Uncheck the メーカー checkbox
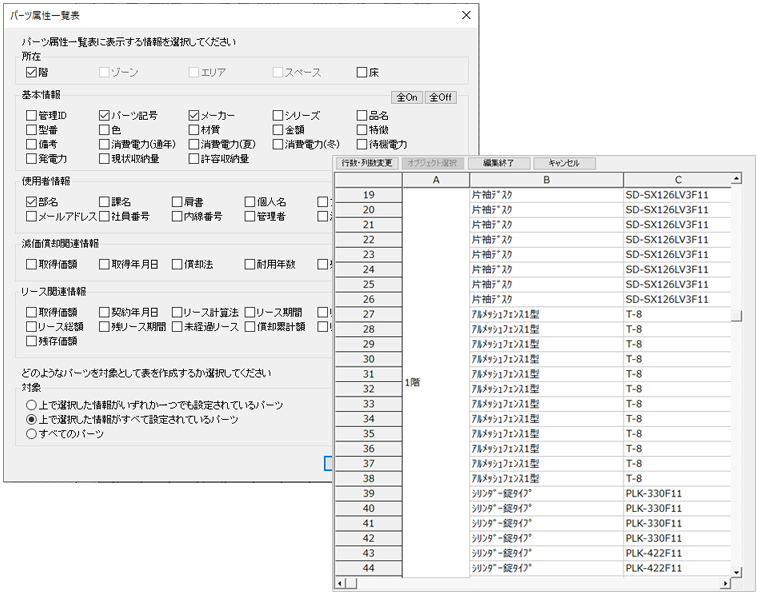Image resolution: width=757 pixels, height=593 pixels. point(194,116)
